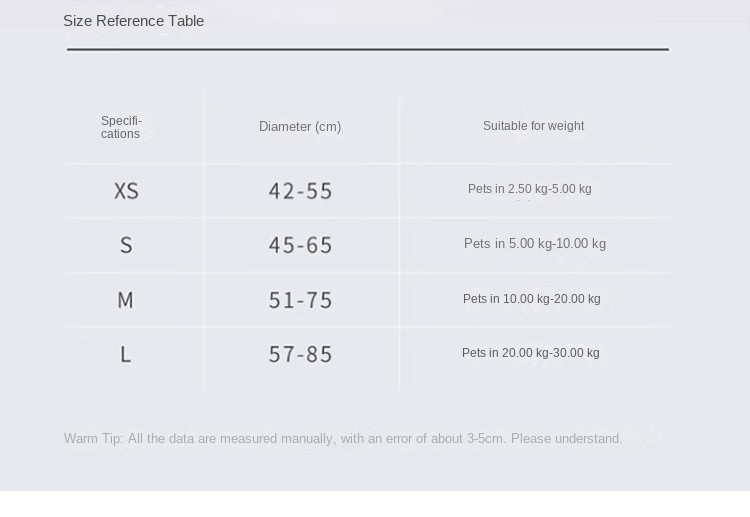Click Pets in 20.00 kg-30.00 kg text
Screen dimensions: 750x517
(x=530, y=353)
